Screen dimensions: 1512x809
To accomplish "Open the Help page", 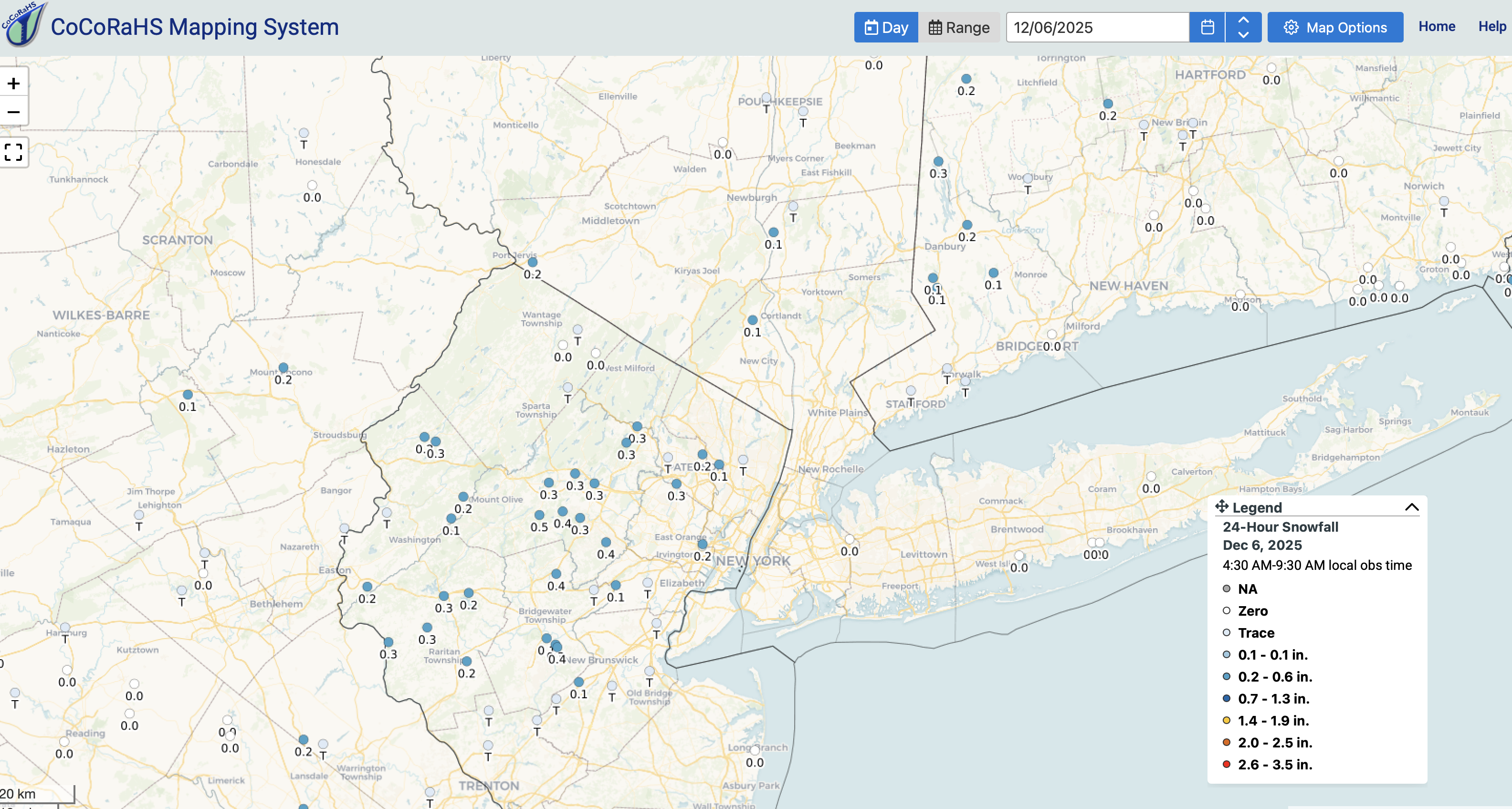I will [x=1491, y=26].
